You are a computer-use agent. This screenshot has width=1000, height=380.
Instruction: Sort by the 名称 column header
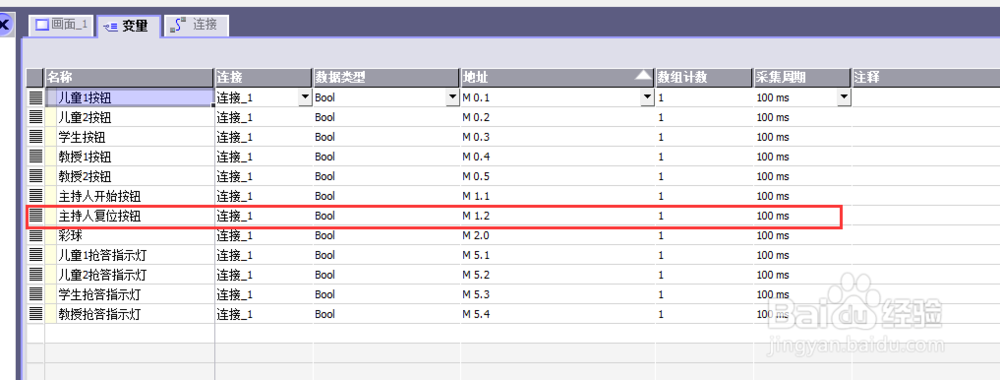(x=129, y=78)
